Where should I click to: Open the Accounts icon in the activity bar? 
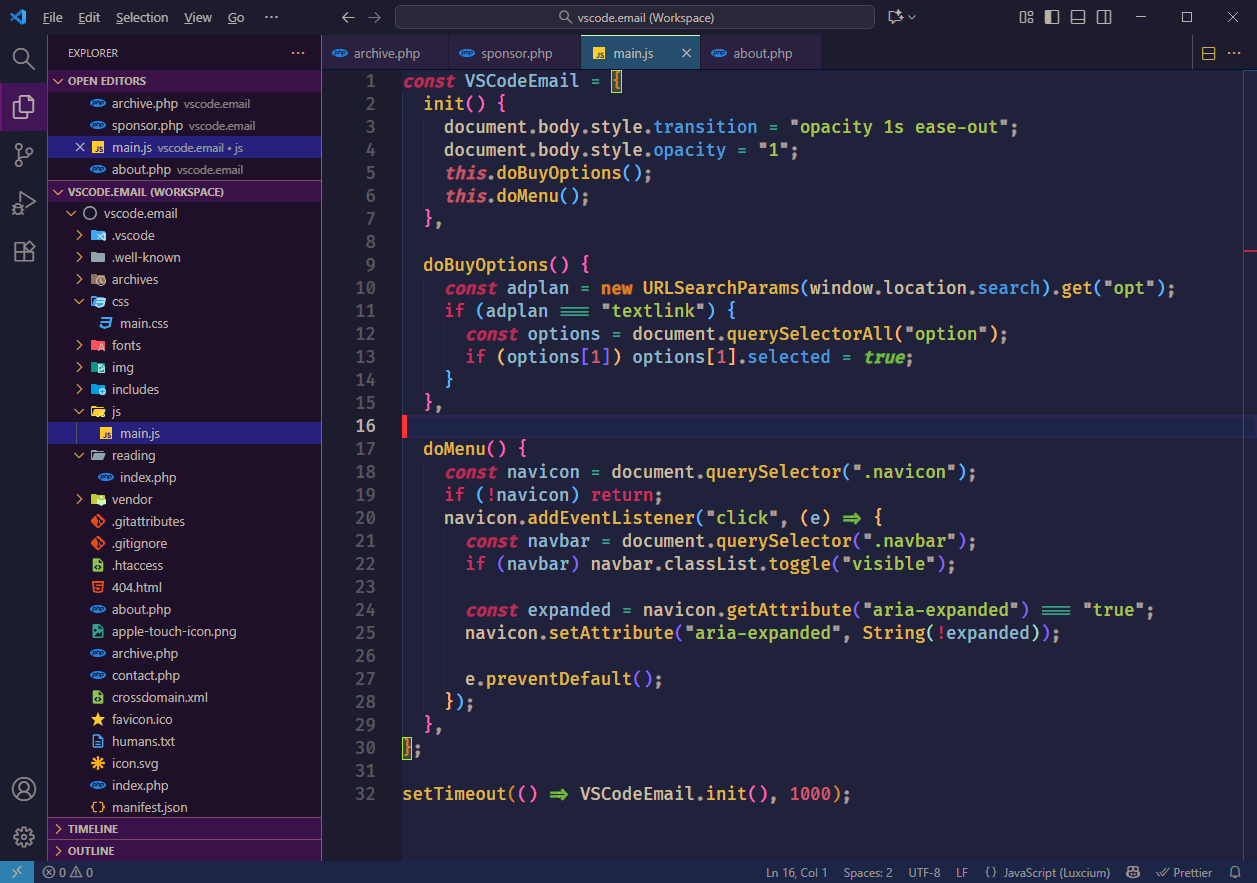point(23,789)
